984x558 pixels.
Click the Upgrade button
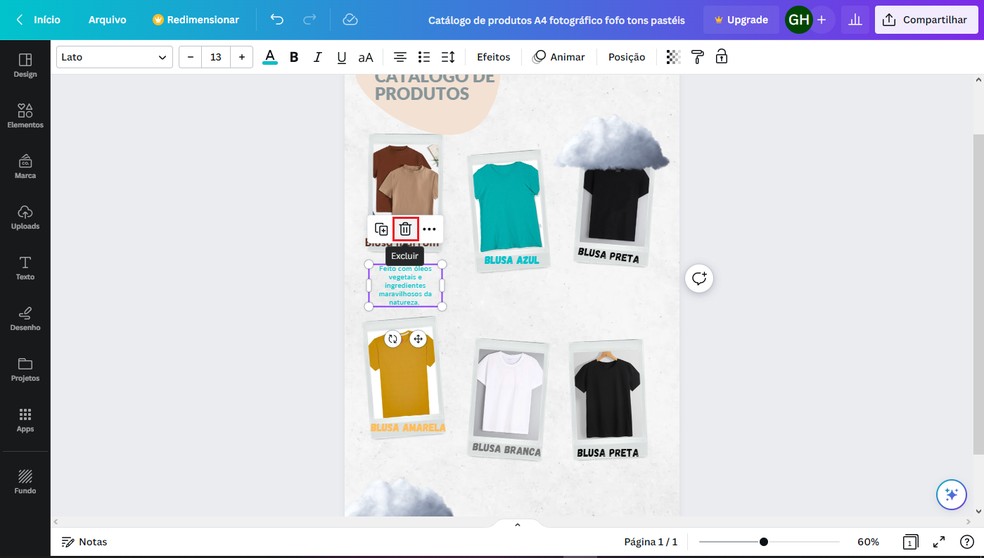740,20
